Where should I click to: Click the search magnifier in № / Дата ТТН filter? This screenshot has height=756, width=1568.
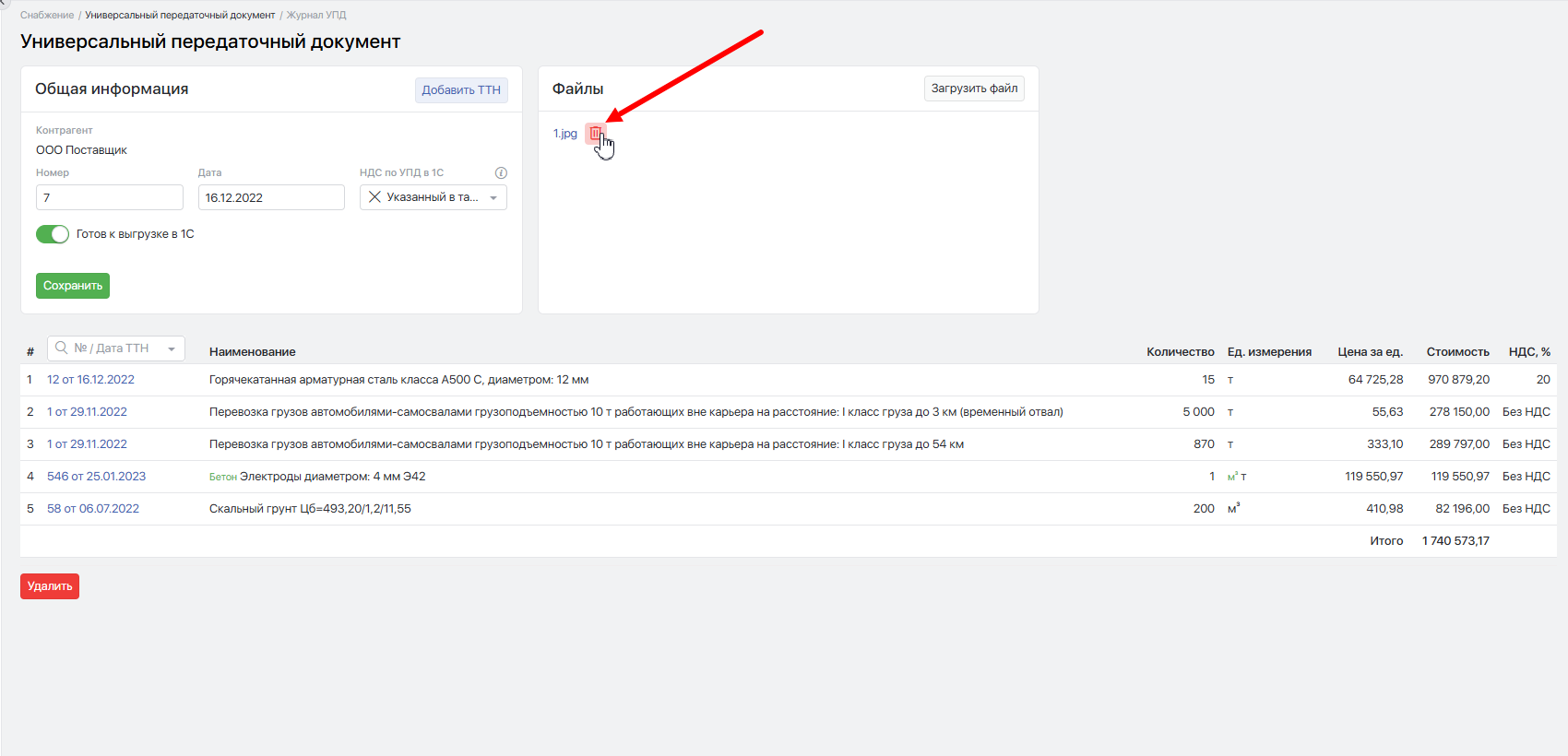(x=62, y=348)
